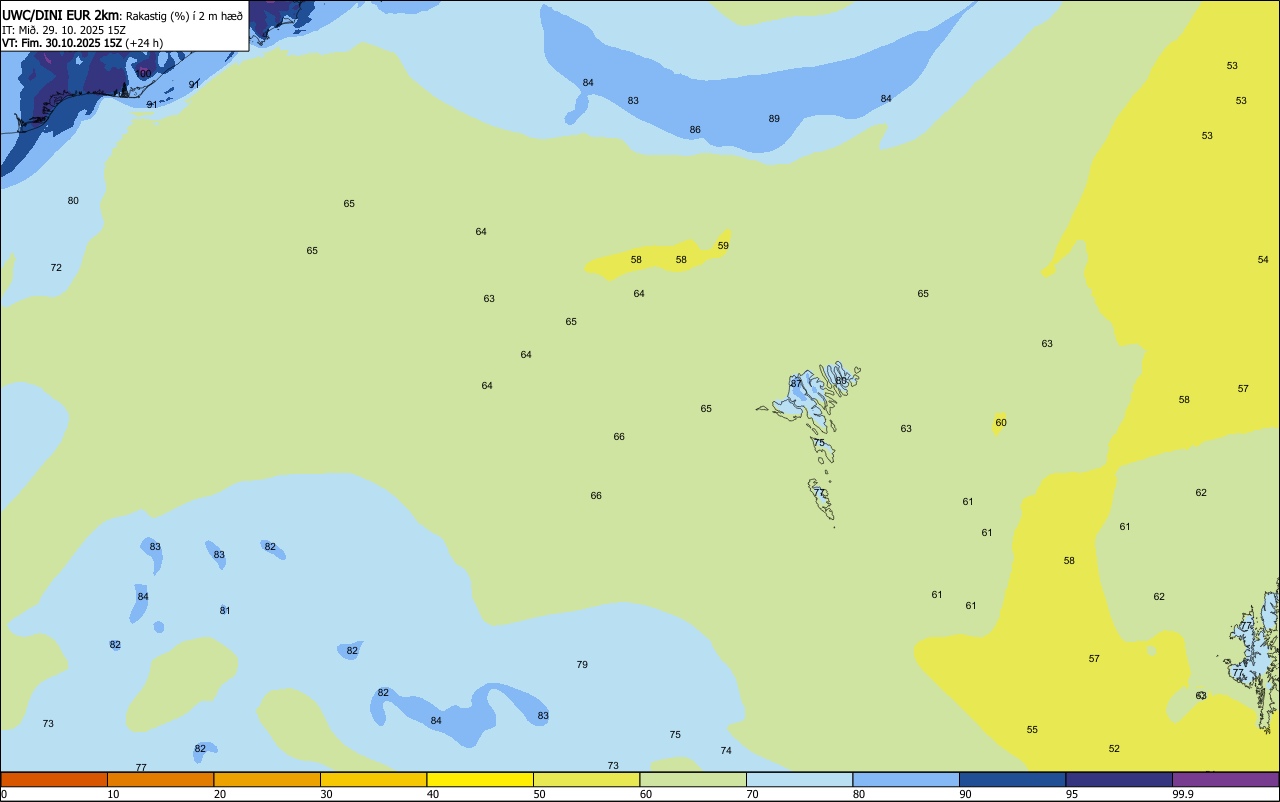Select the orange 10–20 legend color block
Image resolution: width=1280 pixels, height=802 pixels.
(160, 779)
